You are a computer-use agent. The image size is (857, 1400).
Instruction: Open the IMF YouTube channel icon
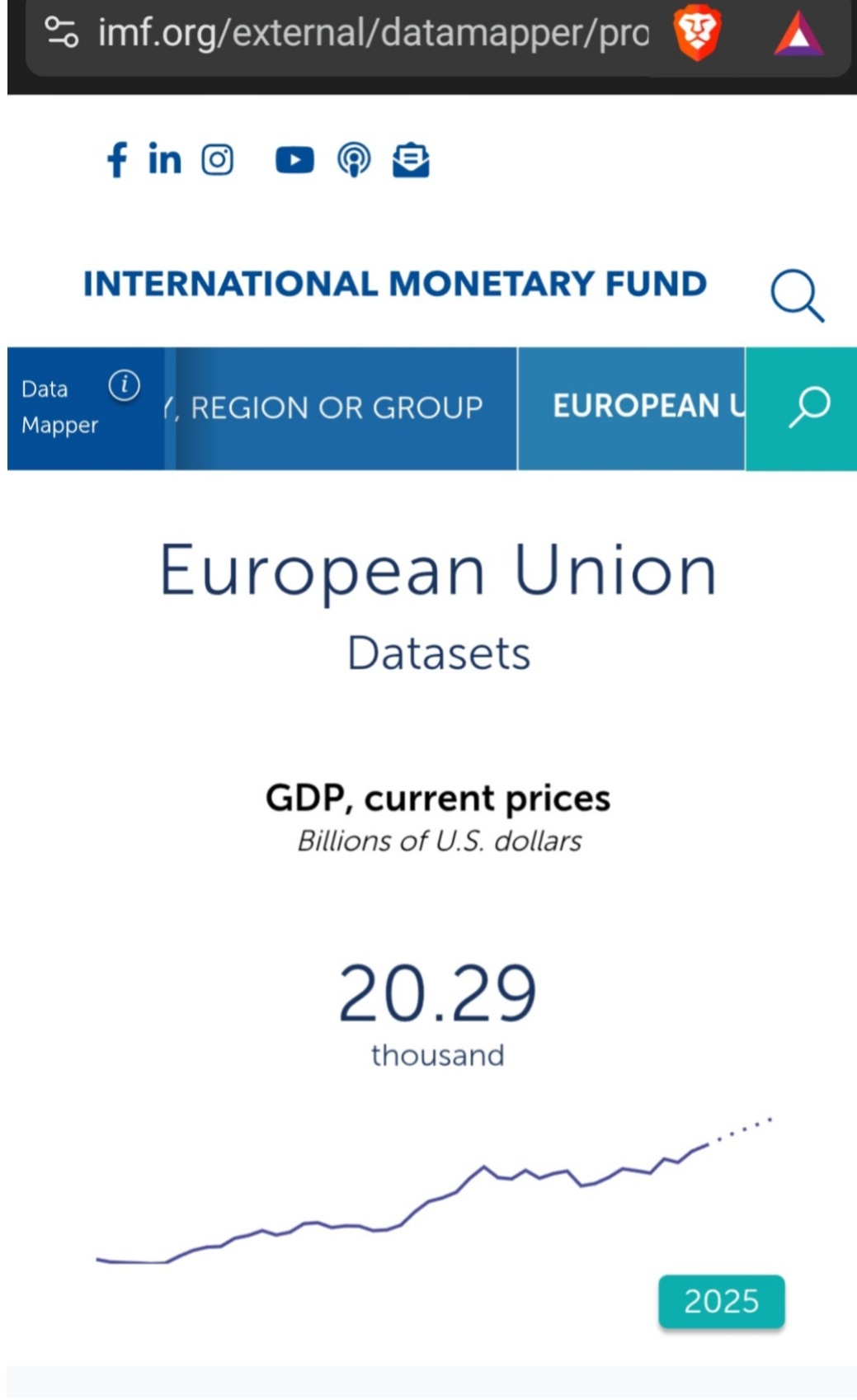(x=294, y=160)
